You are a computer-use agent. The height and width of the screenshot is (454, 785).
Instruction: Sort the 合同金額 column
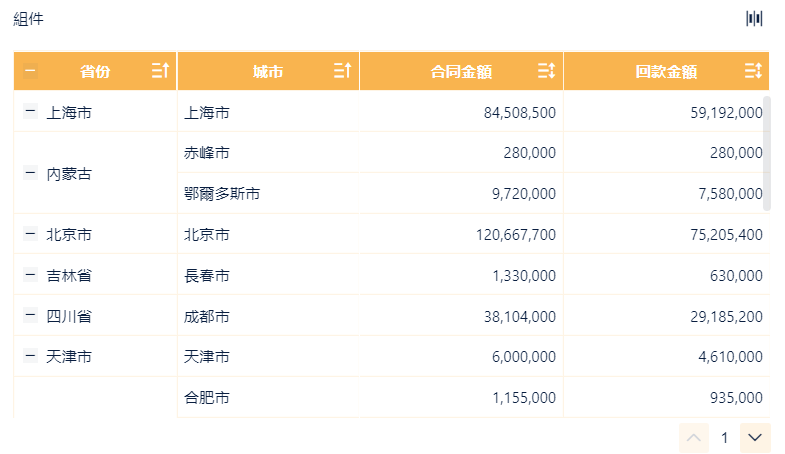point(546,71)
